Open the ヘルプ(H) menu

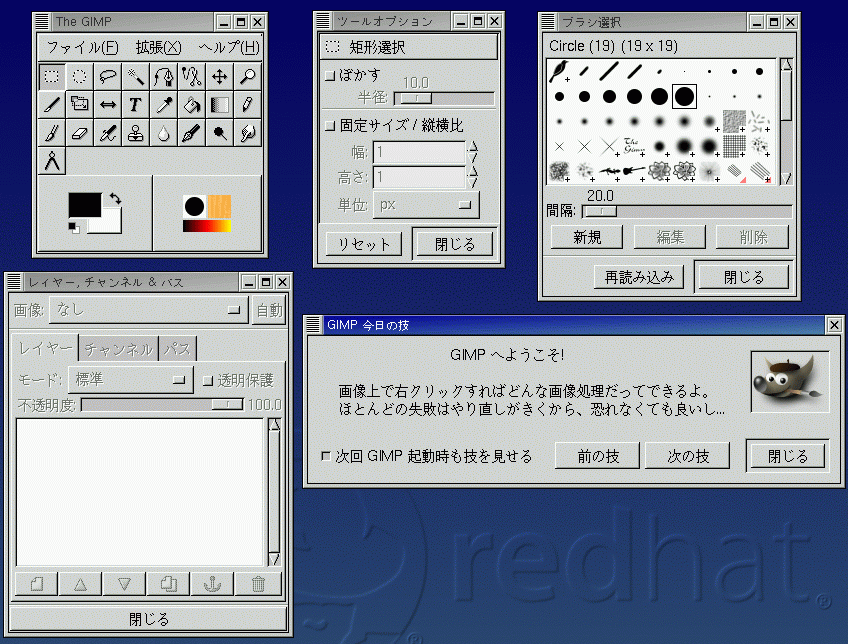(x=229, y=48)
